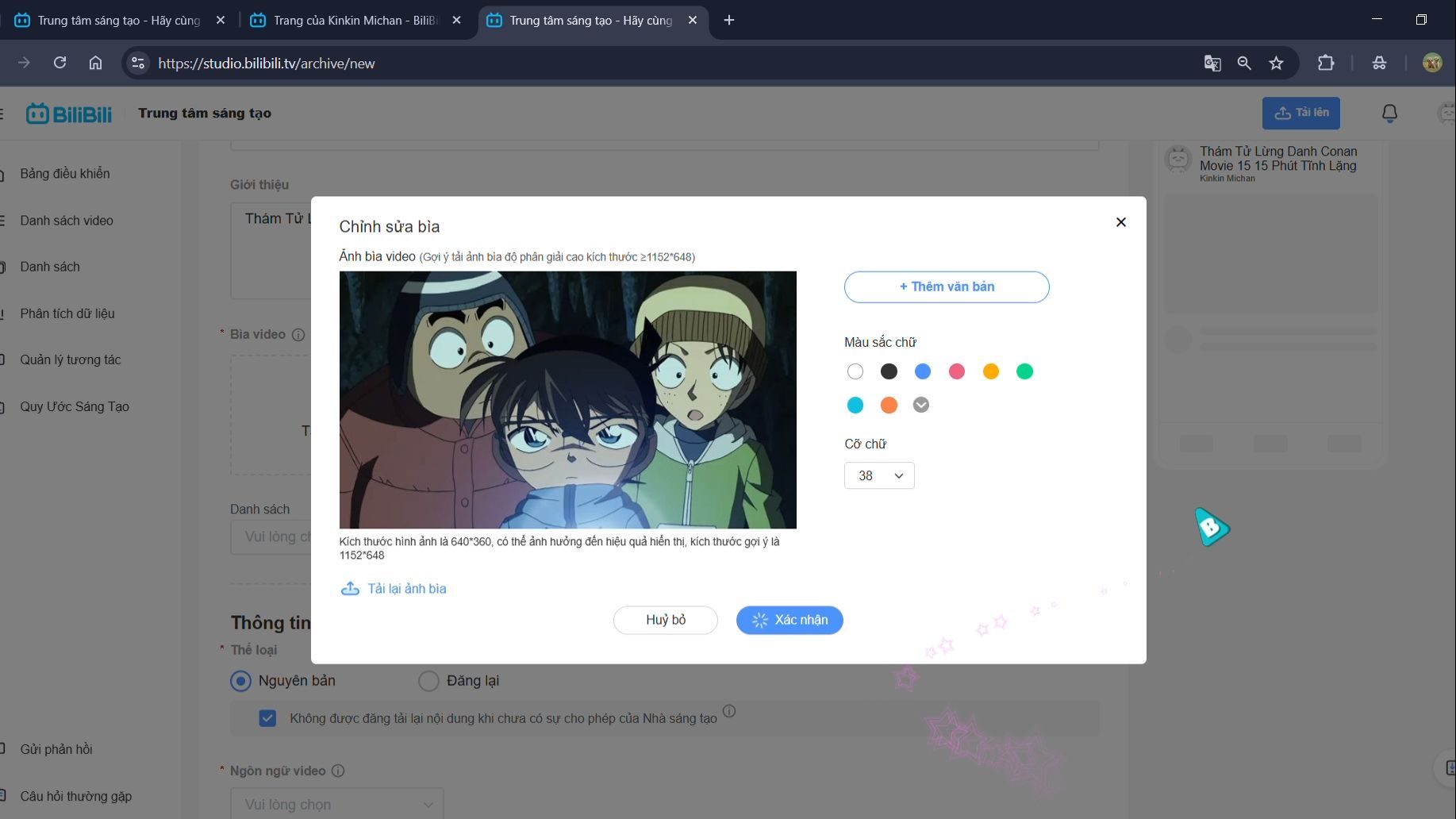Open Câu hỏi thường gặp in sidebar
This screenshot has height=819, width=1456.
(76, 796)
